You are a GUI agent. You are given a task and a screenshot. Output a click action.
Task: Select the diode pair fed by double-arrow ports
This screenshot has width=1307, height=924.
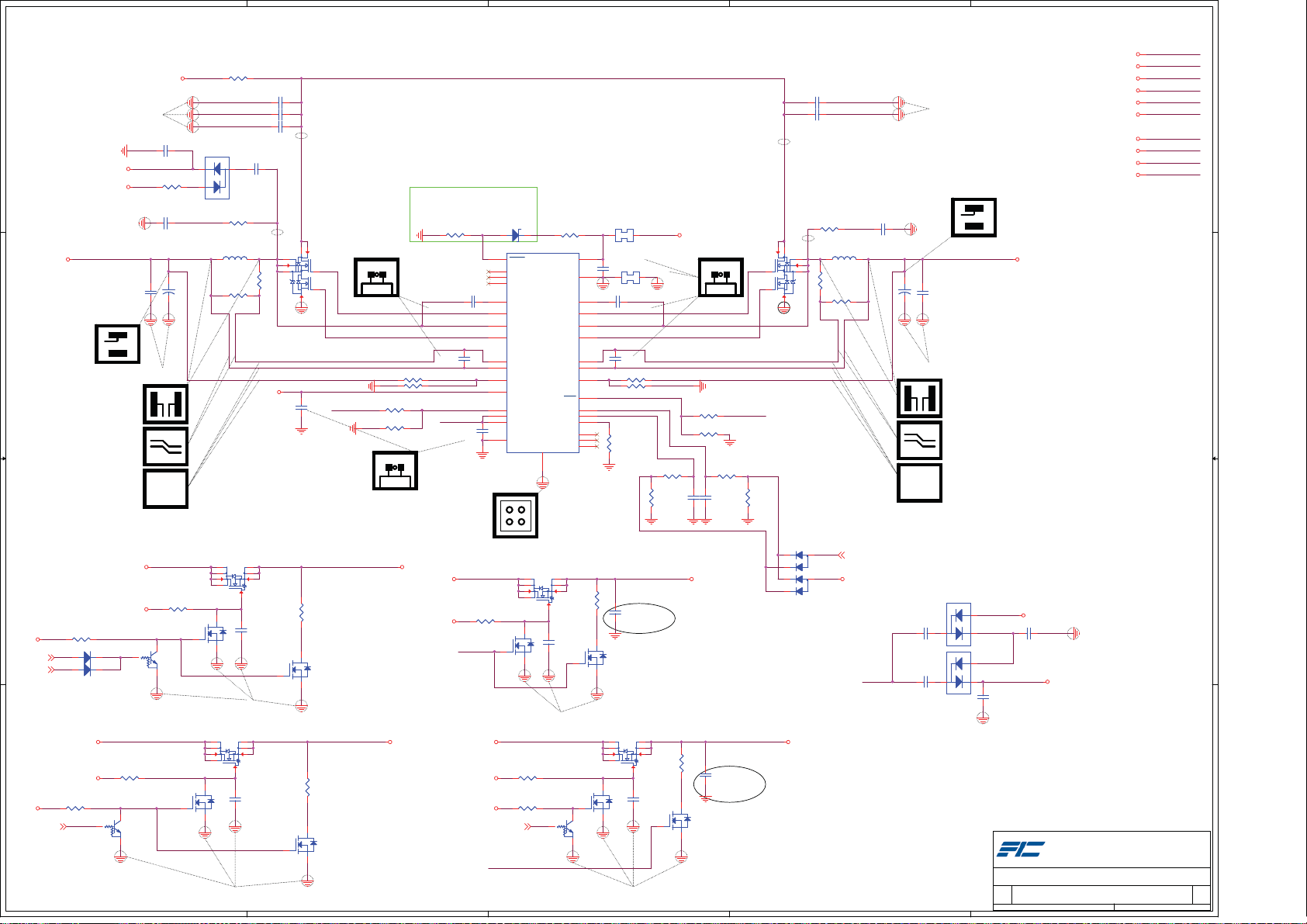tap(87, 663)
